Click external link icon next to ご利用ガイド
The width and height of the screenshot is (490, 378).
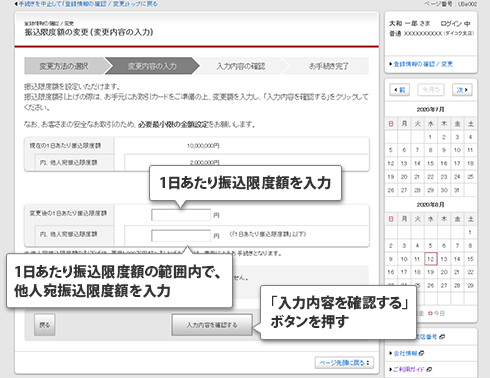click(x=429, y=369)
